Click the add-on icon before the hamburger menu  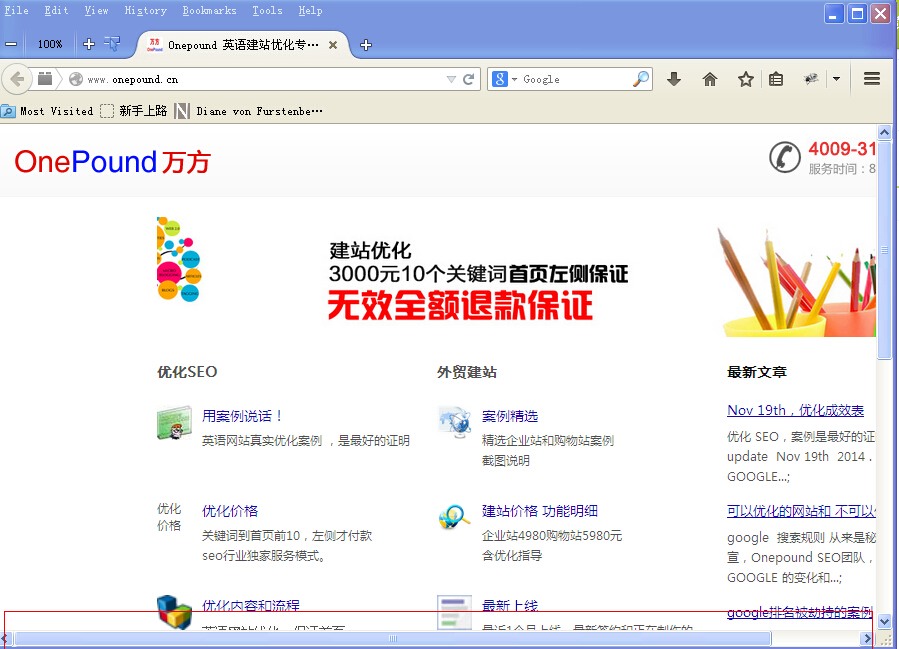pos(811,79)
